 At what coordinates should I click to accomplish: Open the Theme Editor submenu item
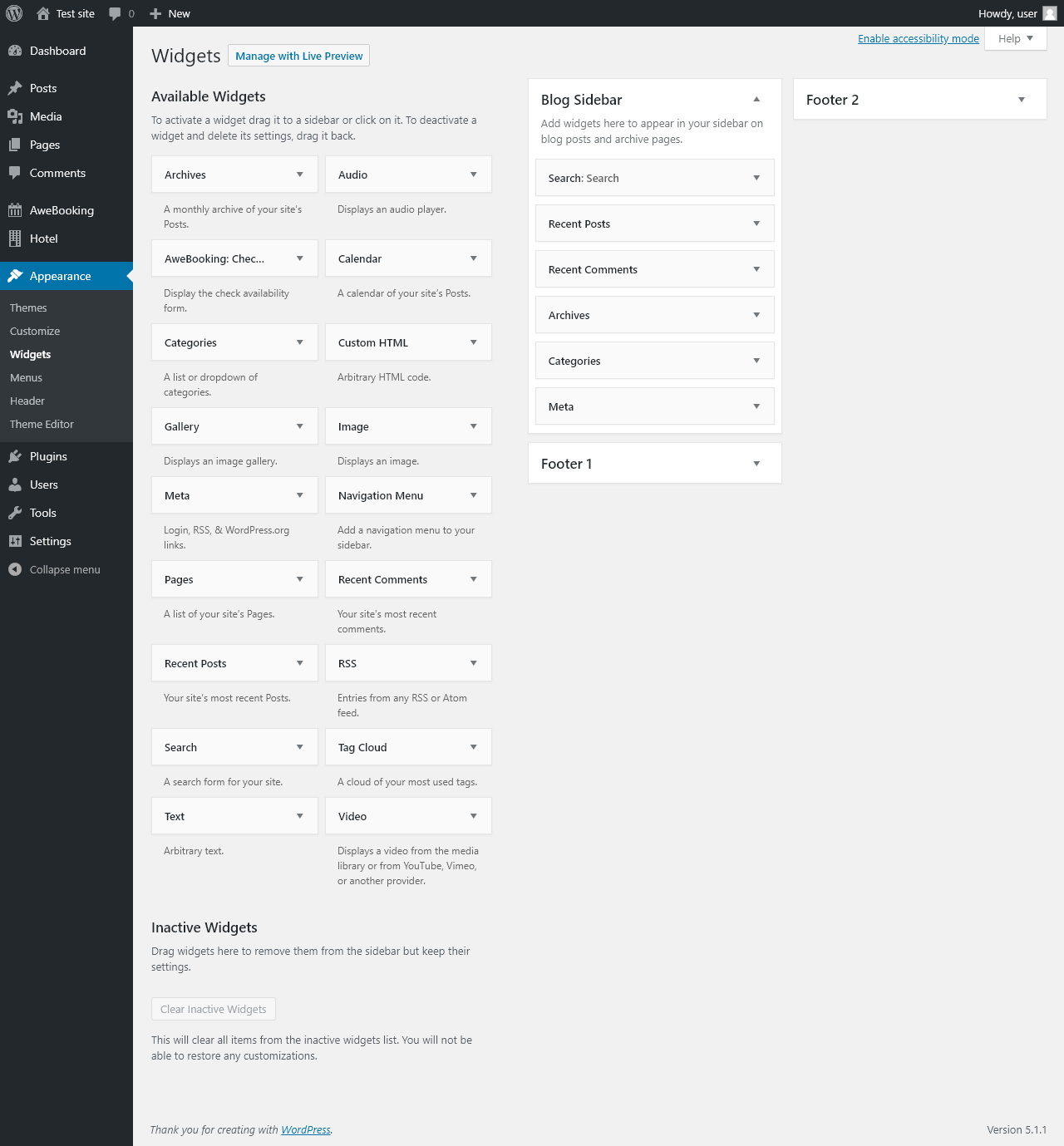(x=42, y=424)
